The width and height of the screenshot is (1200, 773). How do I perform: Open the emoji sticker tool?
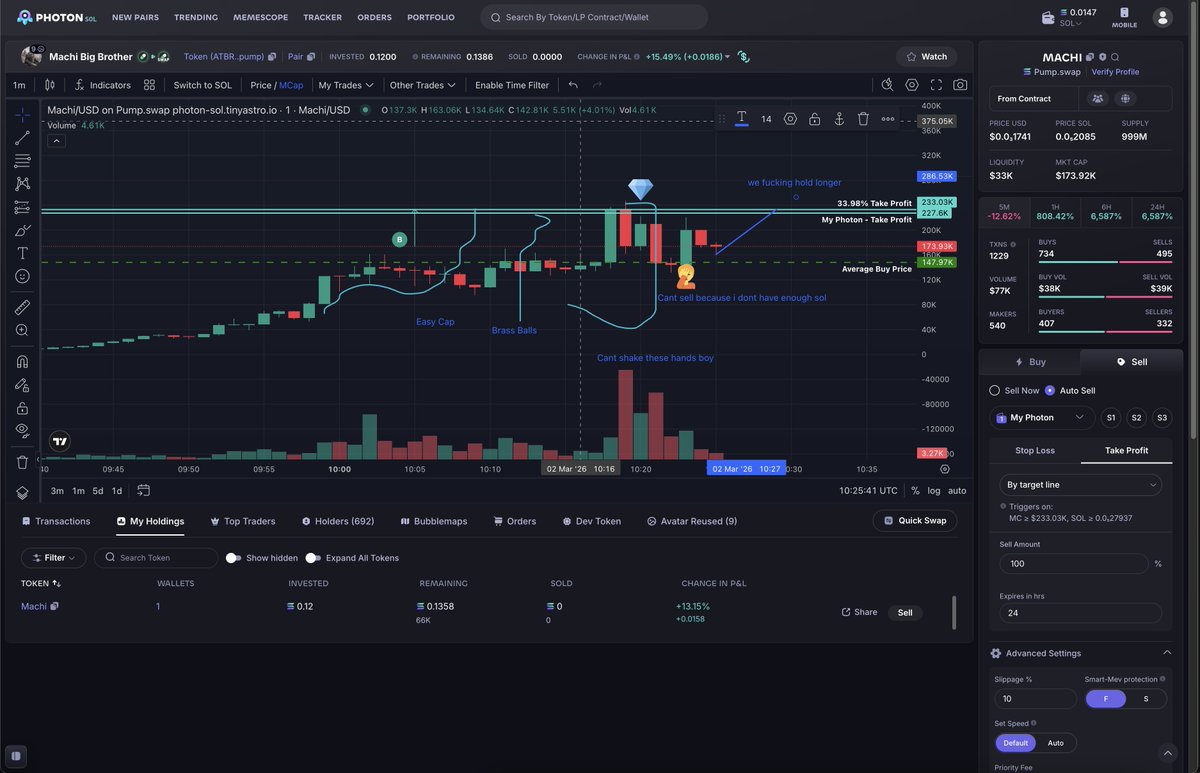(22, 276)
